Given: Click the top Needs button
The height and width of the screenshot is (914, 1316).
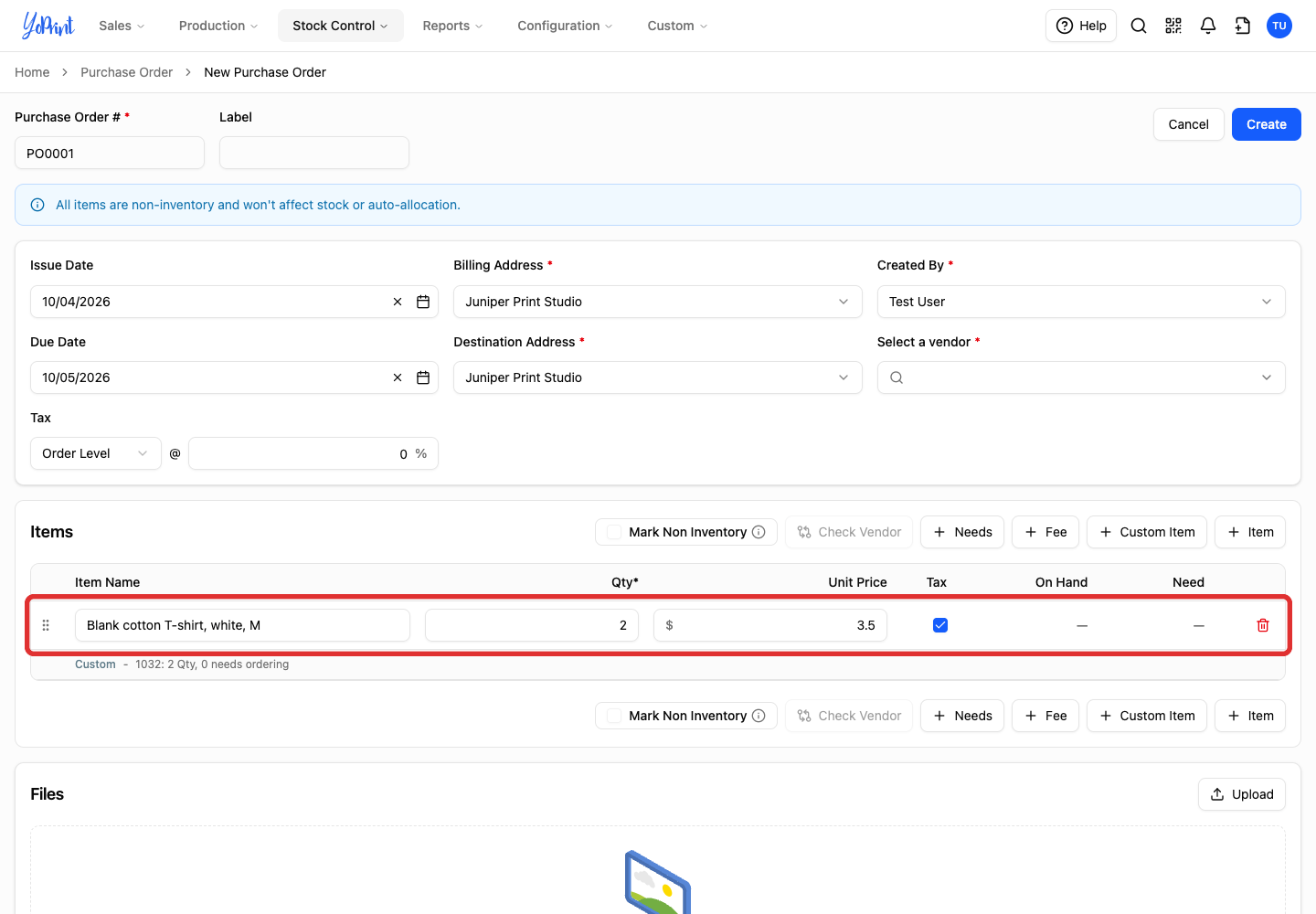Looking at the screenshot, I should click(962, 532).
